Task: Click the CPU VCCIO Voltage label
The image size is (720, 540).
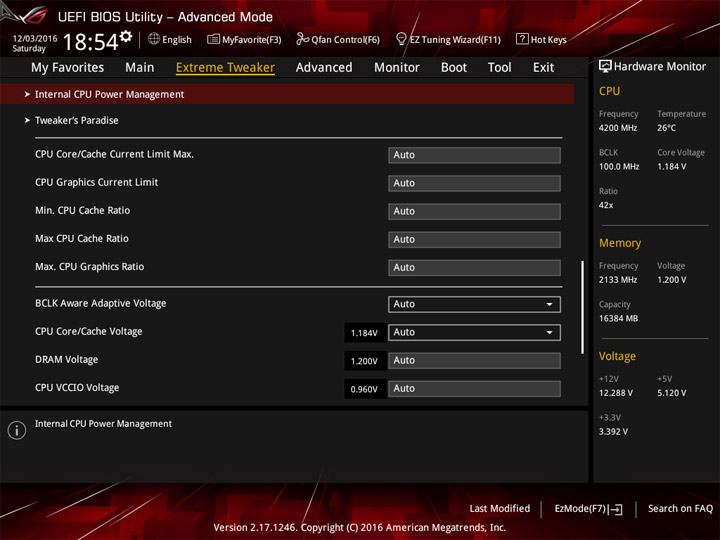Action: [x=77, y=388]
